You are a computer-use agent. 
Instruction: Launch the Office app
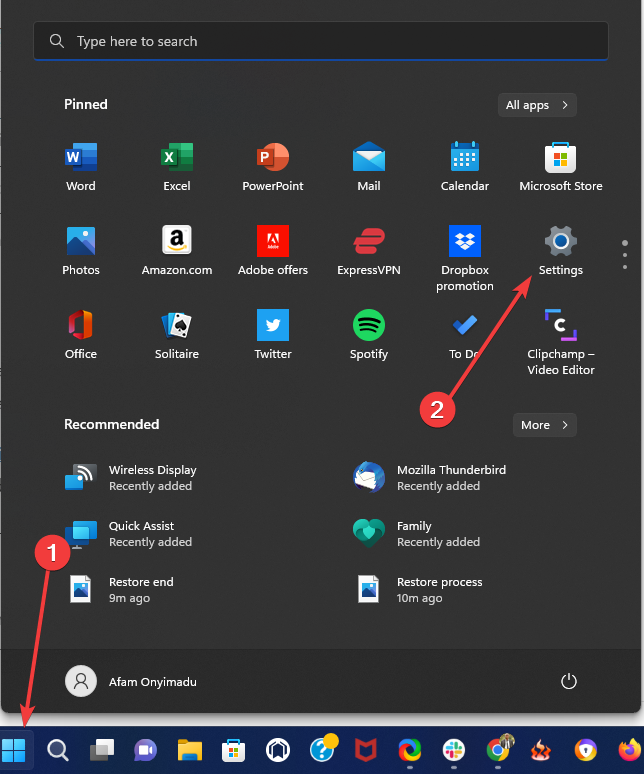point(81,335)
